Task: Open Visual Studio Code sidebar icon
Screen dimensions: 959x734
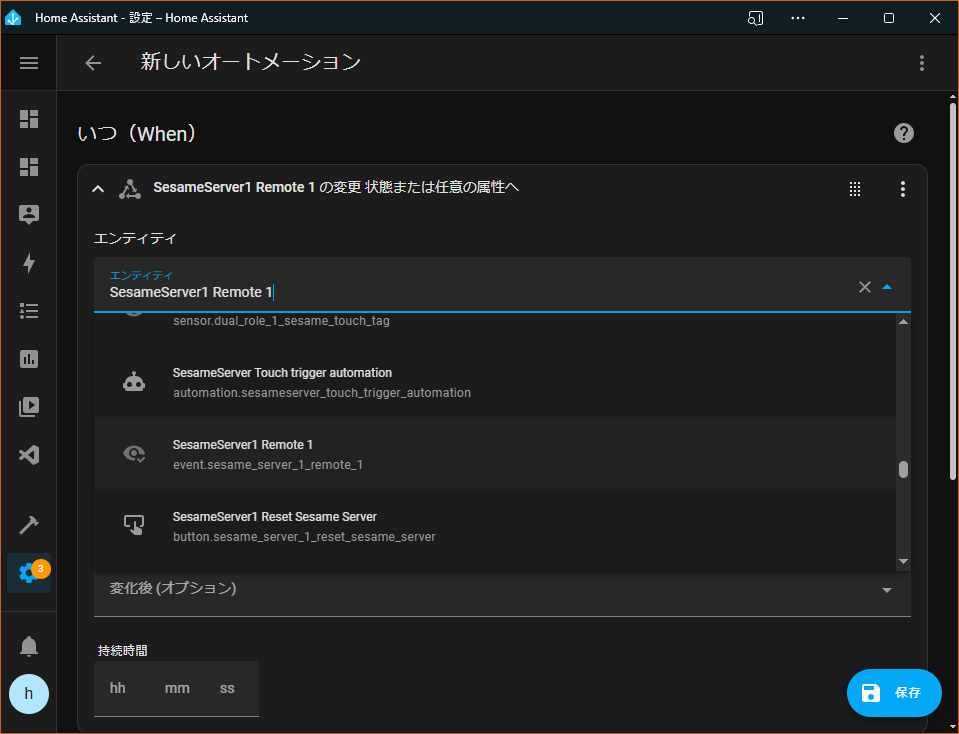Action: click(x=29, y=455)
